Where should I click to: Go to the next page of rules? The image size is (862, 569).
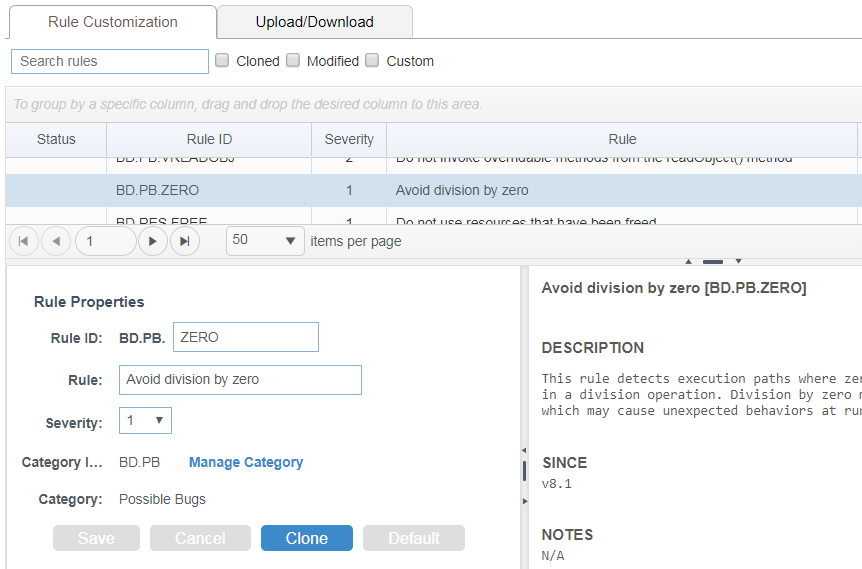click(x=153, y=241)
